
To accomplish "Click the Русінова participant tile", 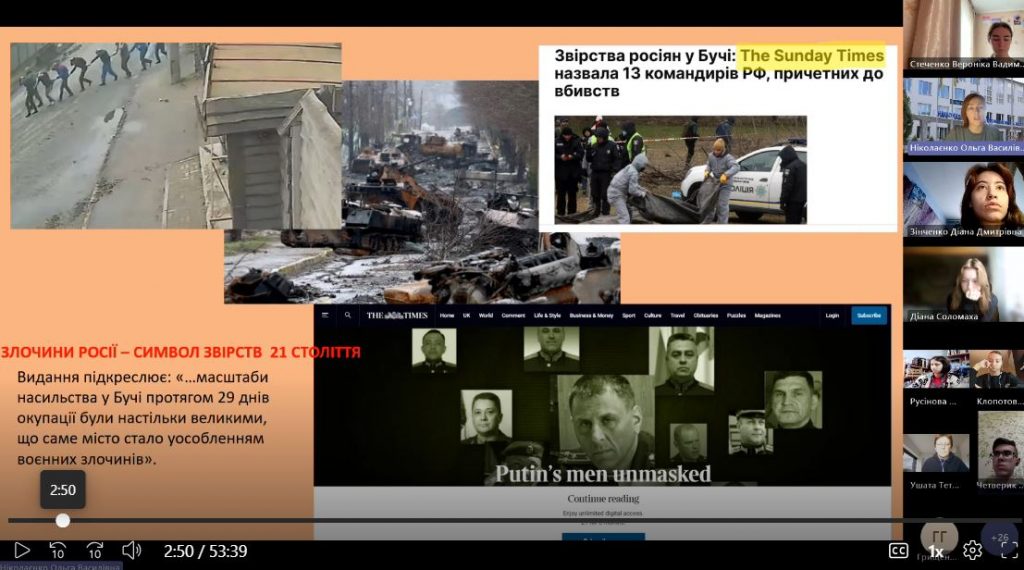I will coord(935,376).
